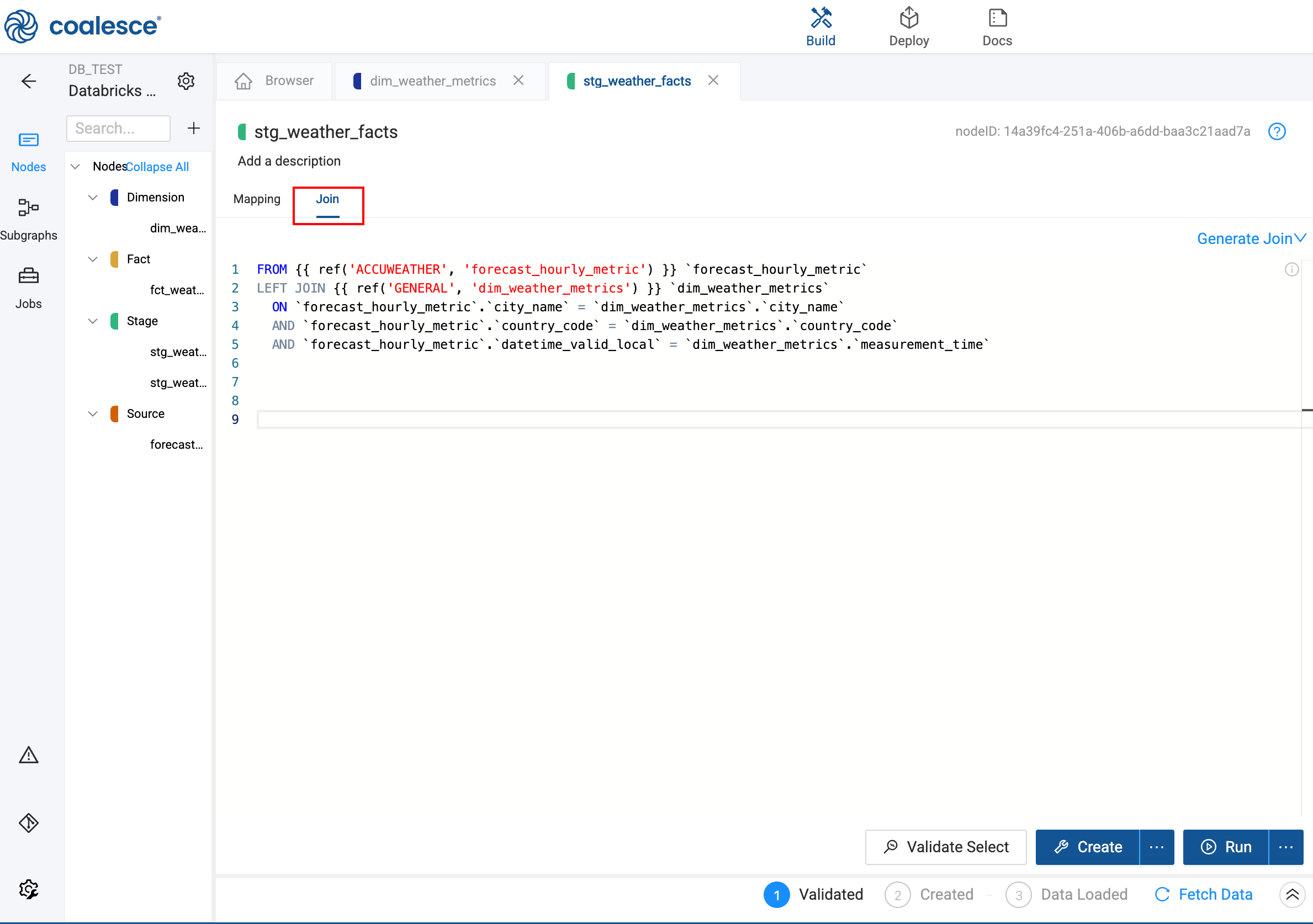Click the Browser home icon
The width and height of the screenshot is (1313, 924).
click(x=243, y=81)
